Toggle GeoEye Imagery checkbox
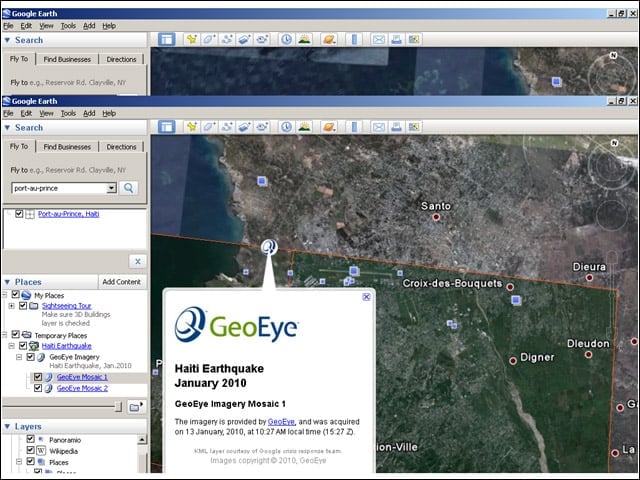 (31, 357)
